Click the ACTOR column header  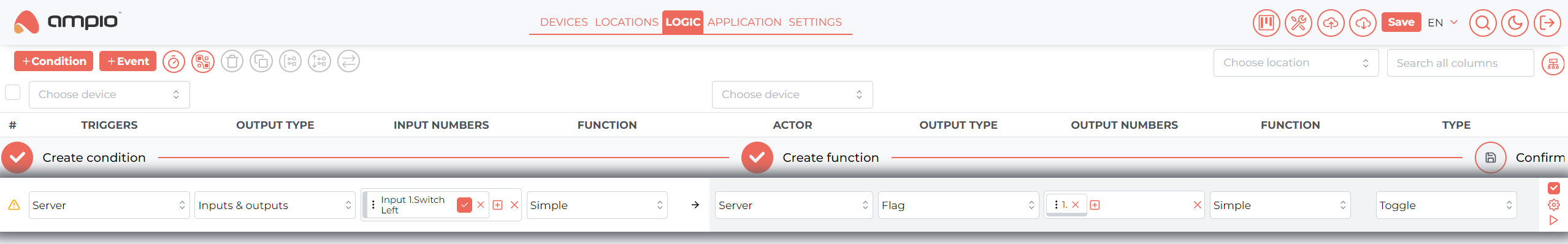tap(792, 125)
